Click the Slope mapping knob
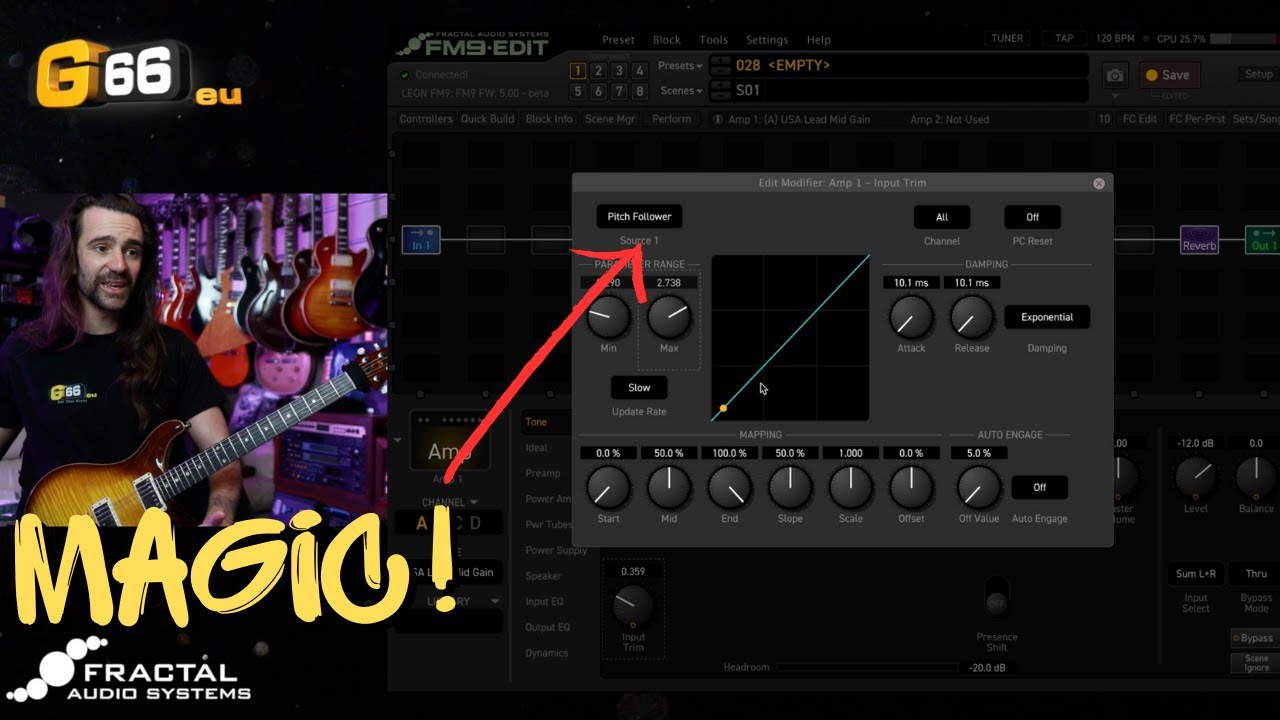1280x720 pixels. [x=790, y=487]
